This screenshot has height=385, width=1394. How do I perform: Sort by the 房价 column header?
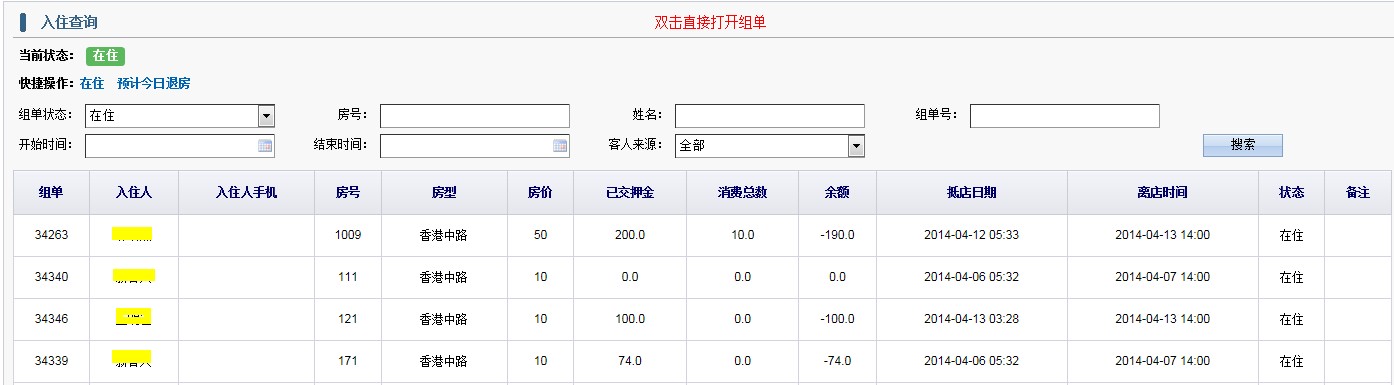[540, 193]
